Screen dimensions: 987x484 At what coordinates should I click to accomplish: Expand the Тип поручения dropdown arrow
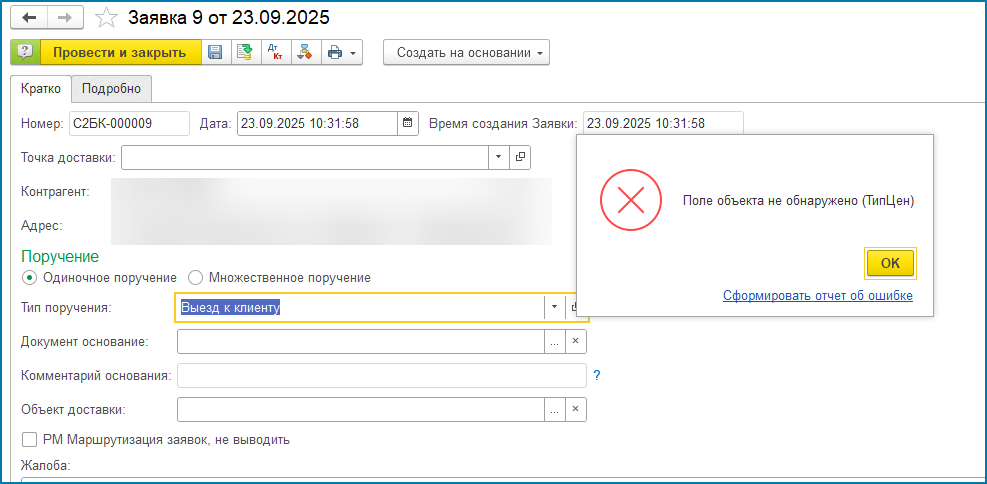tap(553, 308)
